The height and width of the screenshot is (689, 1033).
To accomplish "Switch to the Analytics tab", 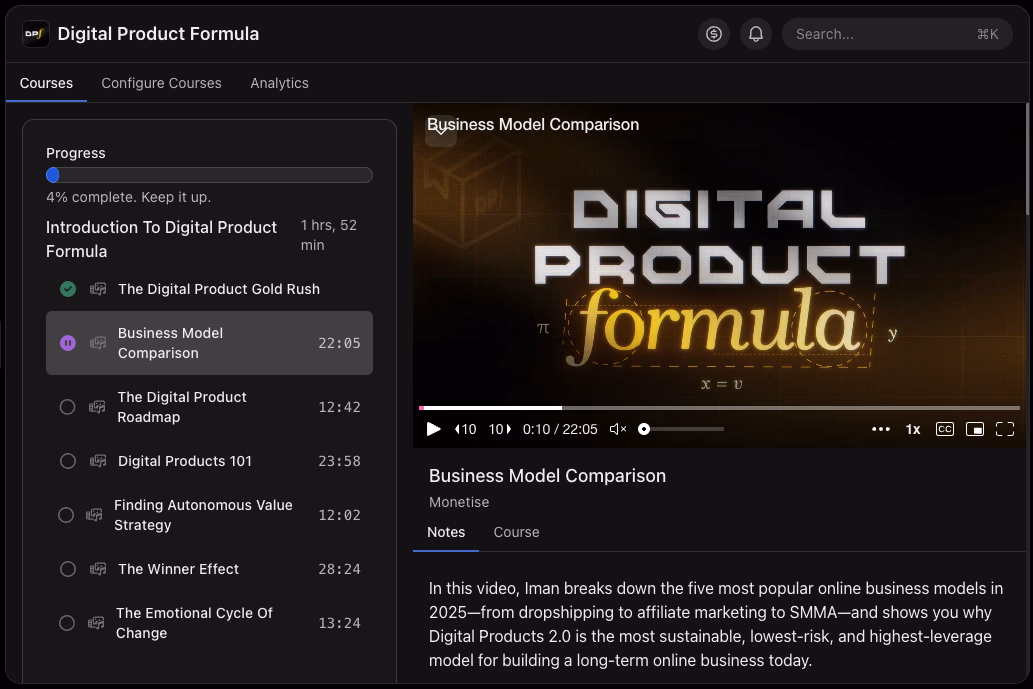I will (x=279, y=83).
